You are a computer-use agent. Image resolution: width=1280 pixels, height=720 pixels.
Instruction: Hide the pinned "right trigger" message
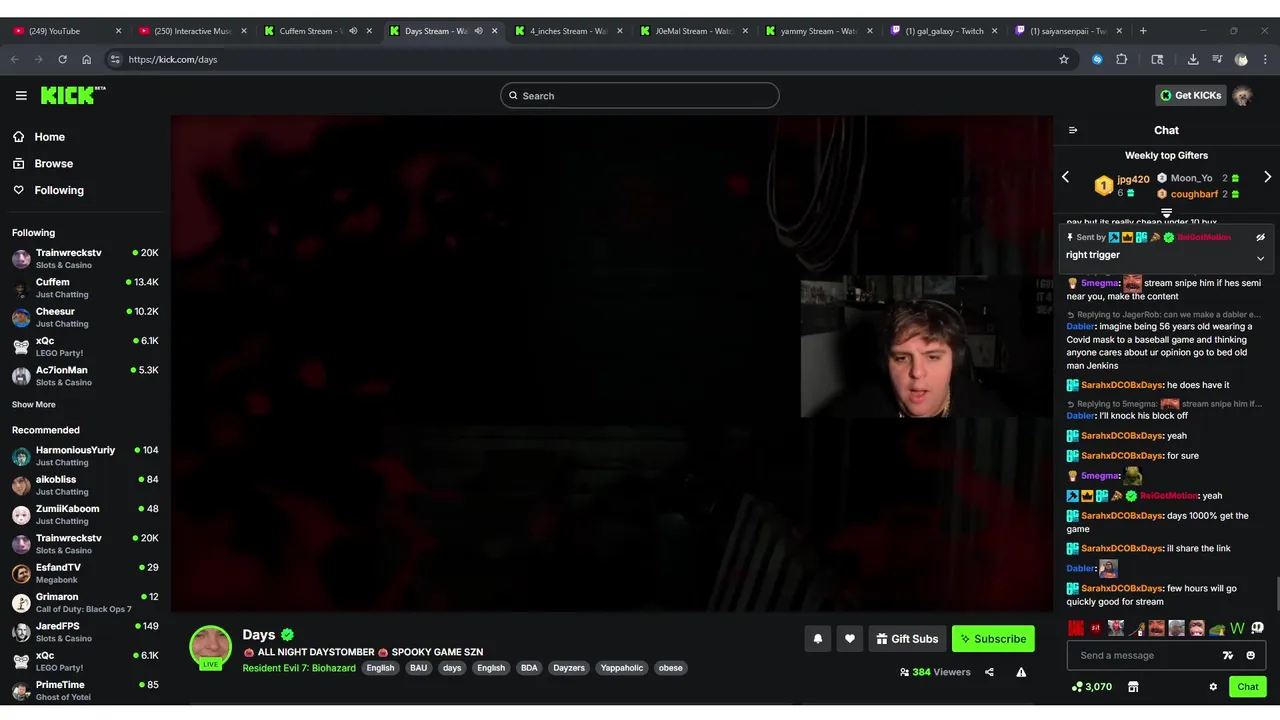coord(1260,237)
